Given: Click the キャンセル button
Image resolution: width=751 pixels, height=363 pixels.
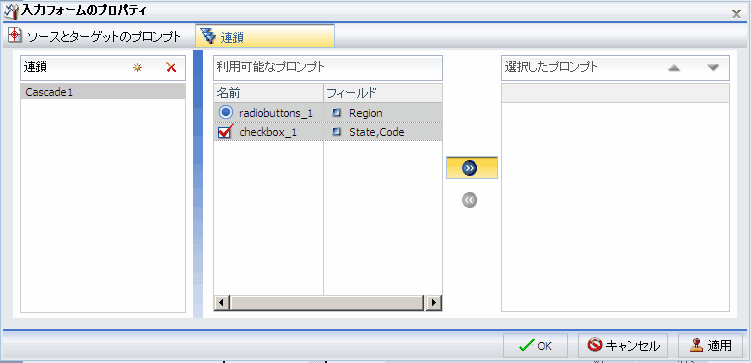Looking at the screenshot, I should pos(623,346).
